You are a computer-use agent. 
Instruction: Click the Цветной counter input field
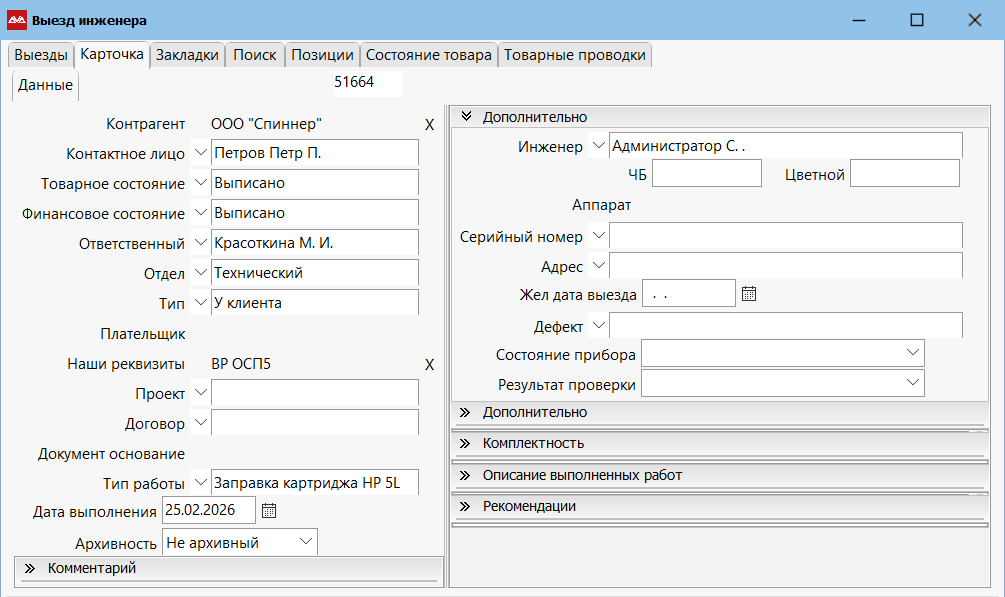904,175
